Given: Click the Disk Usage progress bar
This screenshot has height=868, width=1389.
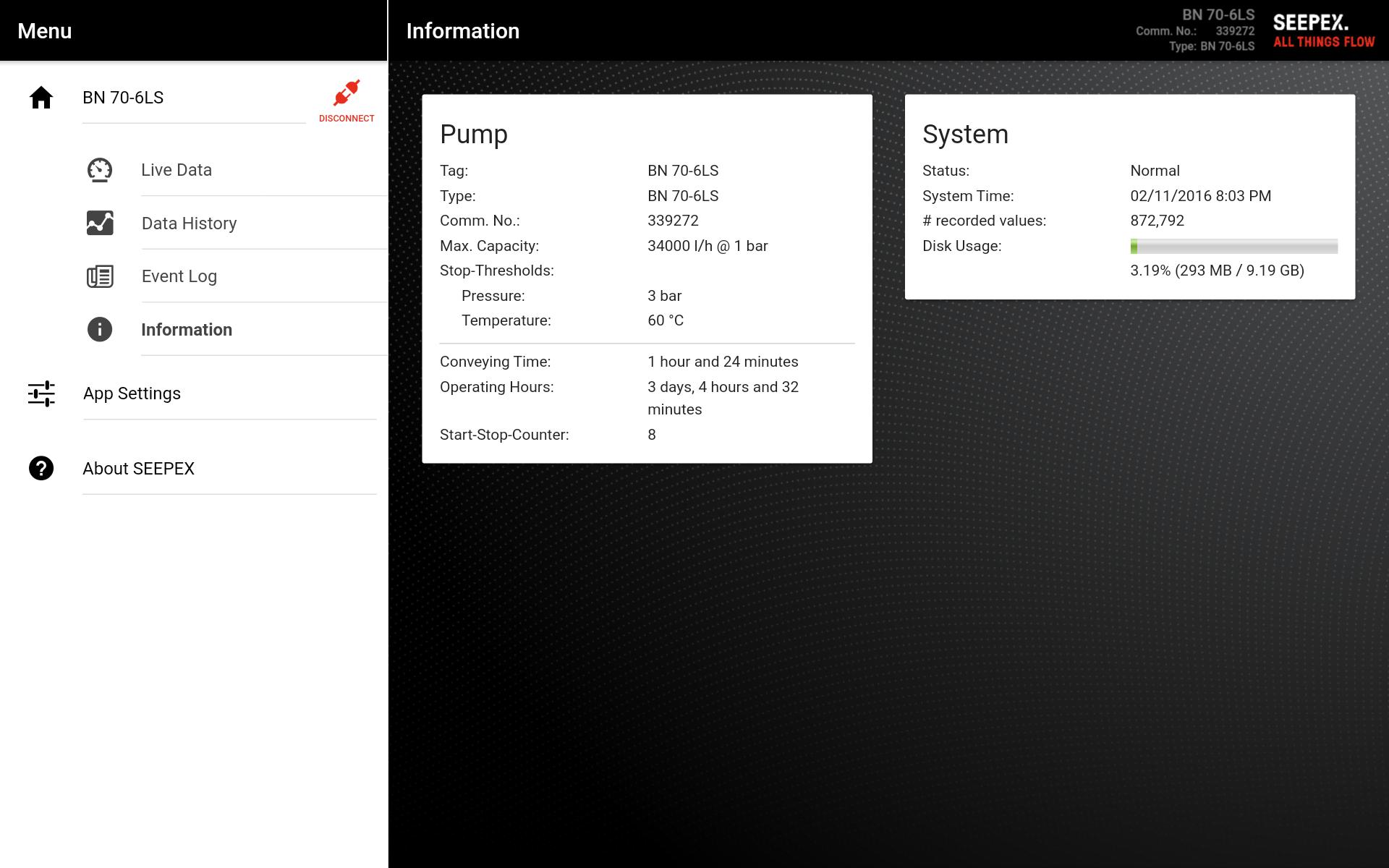Looking at the screenshot, I should point(1233,246).
